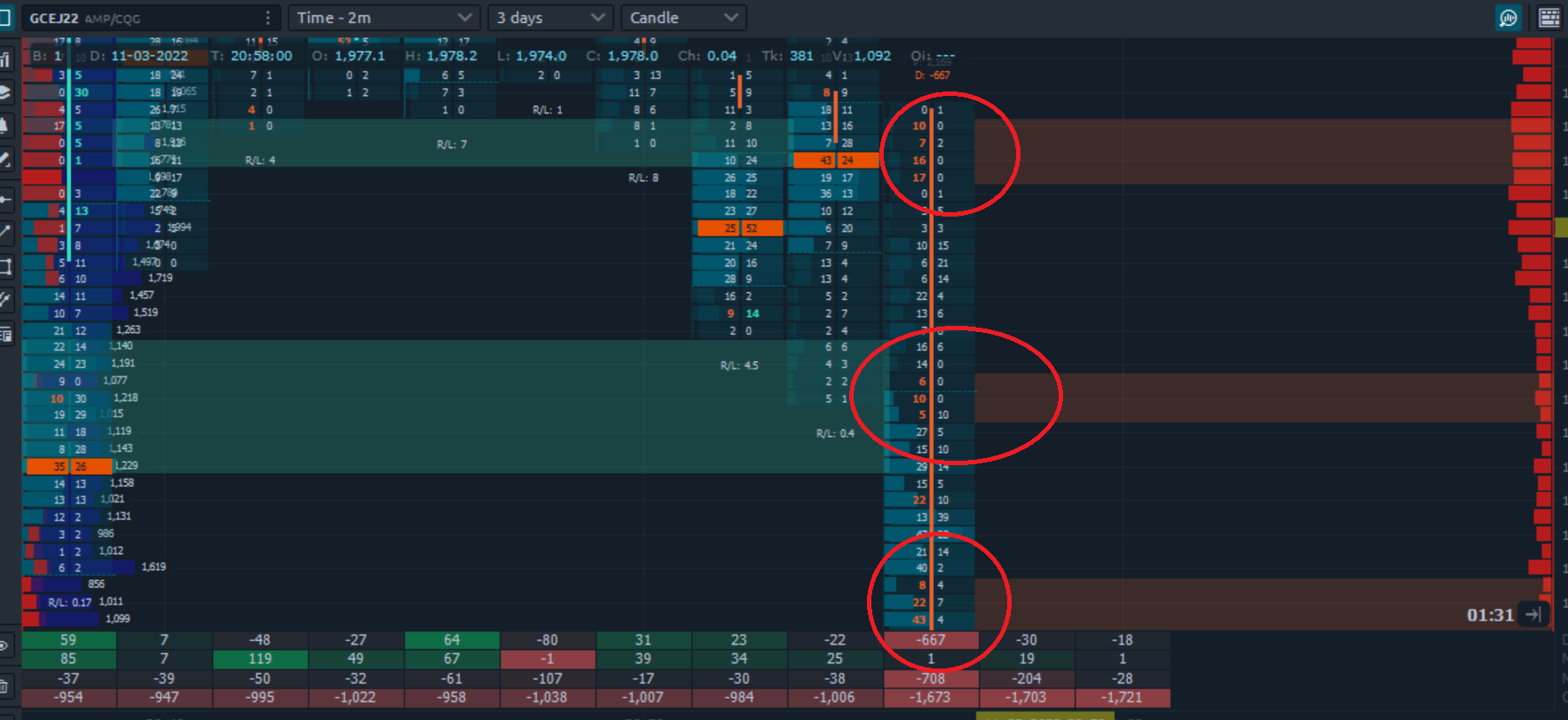
Task: Select the pencil drawing tool
Action: (x=5, y=160)
